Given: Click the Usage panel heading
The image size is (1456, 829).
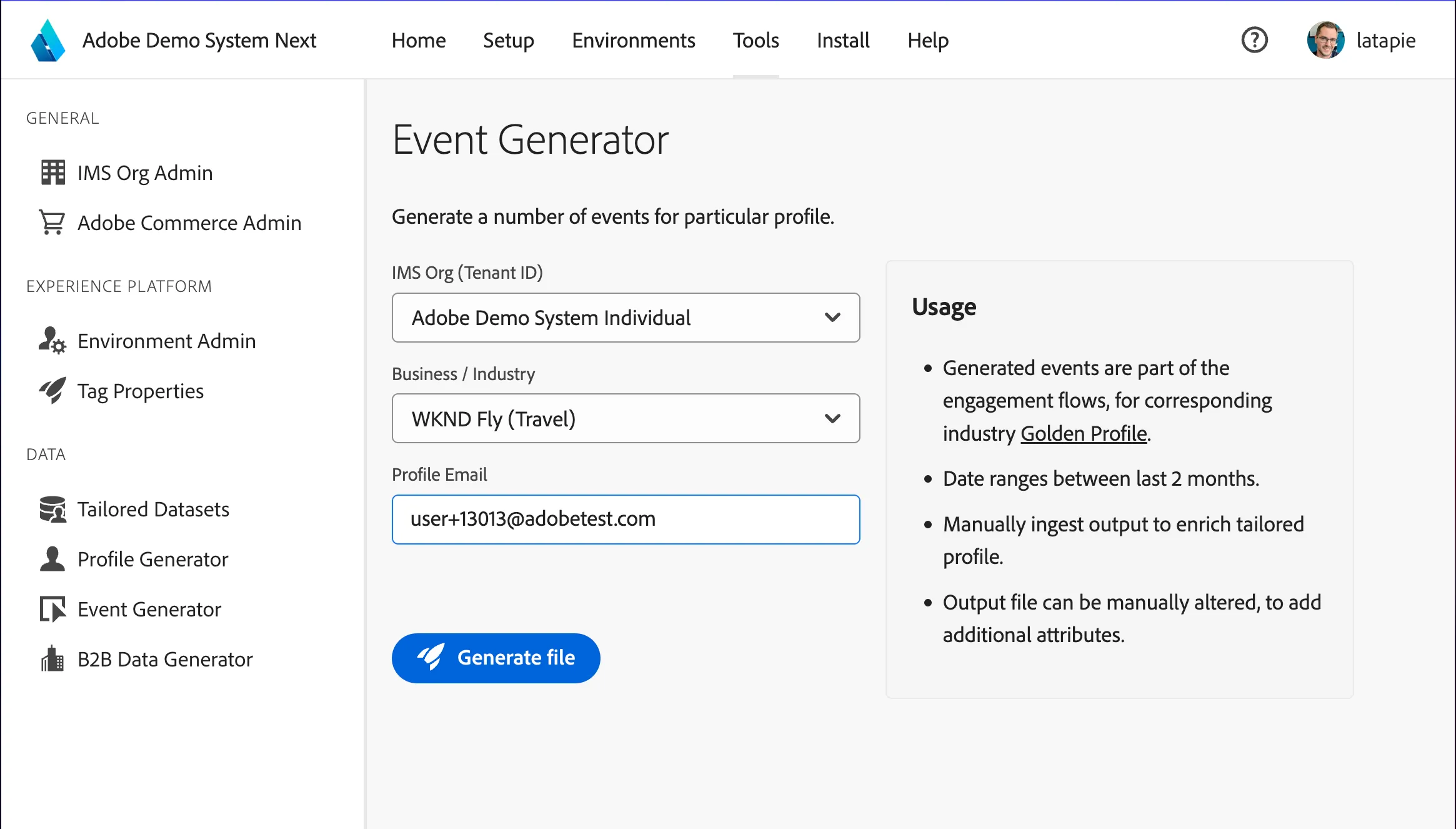Looking at the screenshot, I should pos(944,307).
